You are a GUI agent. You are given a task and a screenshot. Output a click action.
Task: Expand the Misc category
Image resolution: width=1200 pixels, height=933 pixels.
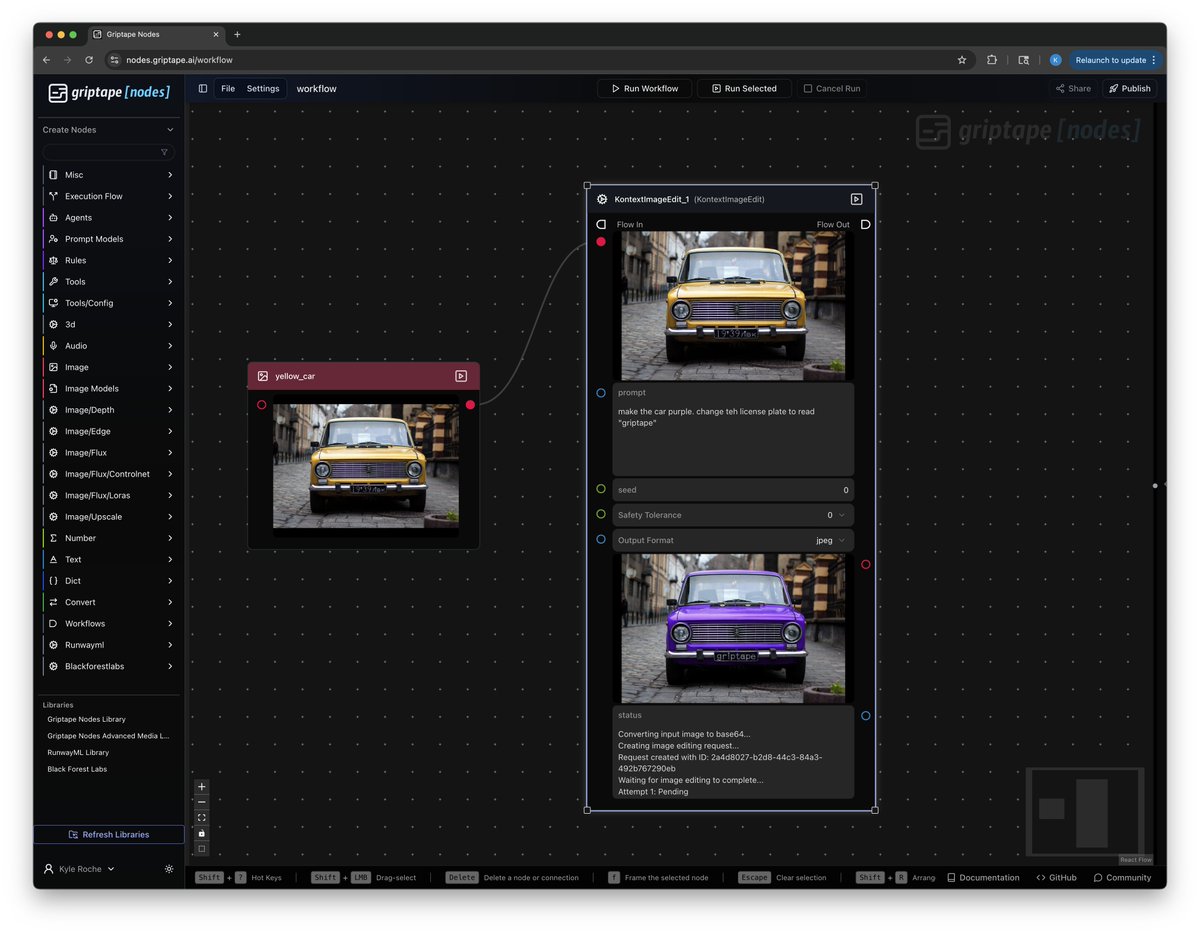click(x=110, y=175)
